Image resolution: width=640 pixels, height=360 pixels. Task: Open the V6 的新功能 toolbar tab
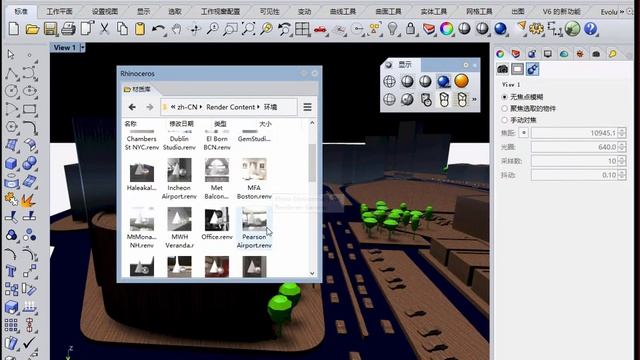coord(562,11)
